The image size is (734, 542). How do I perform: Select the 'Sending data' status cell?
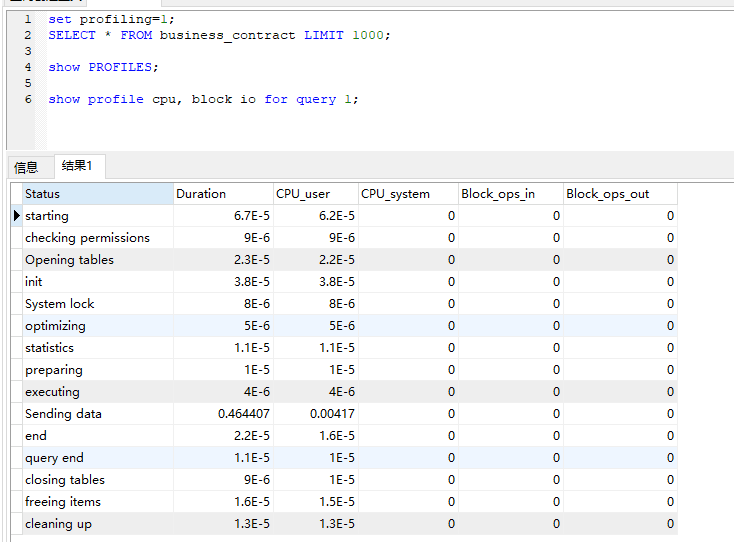tap(98, 414)
